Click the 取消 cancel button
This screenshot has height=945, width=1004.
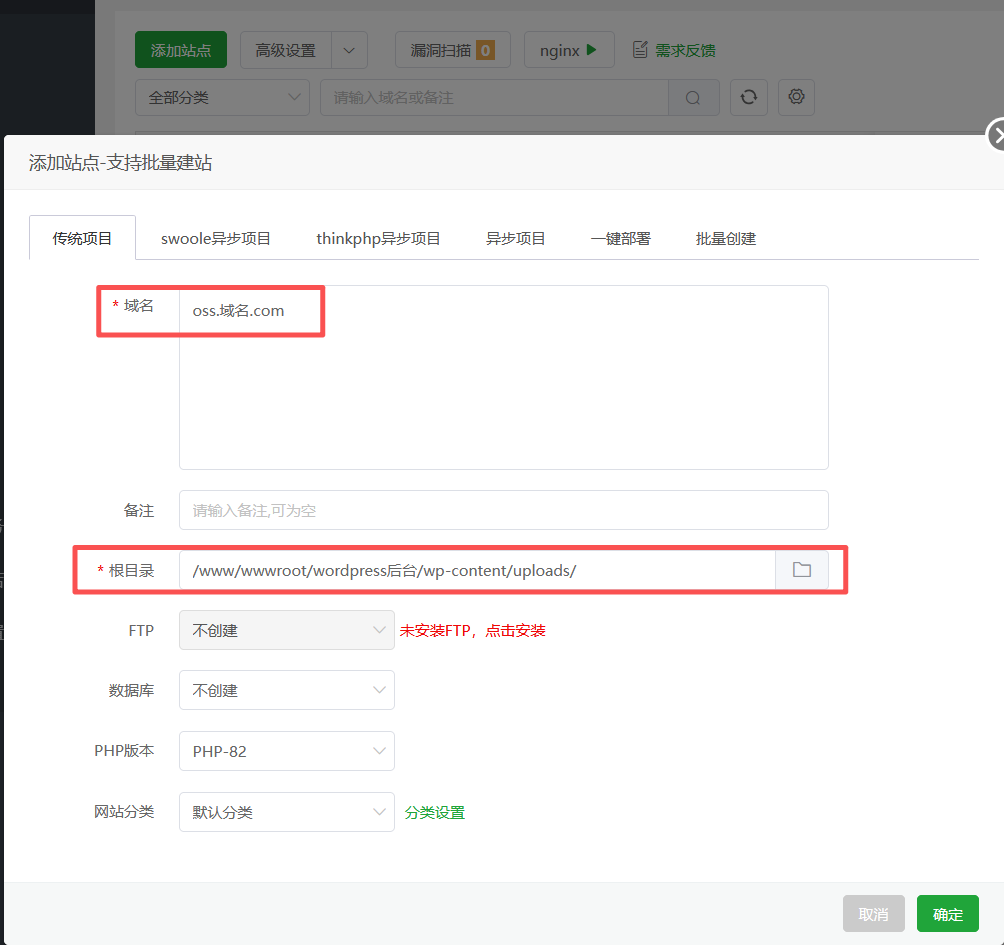(x=873, y=914)
